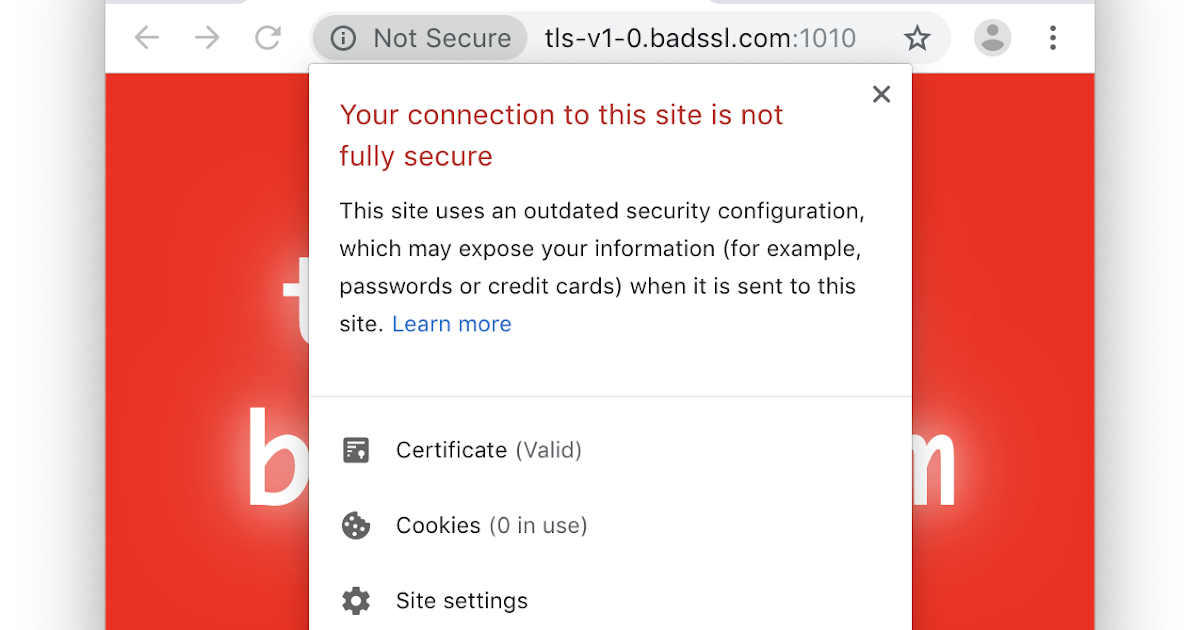Image resolution: width=1200 pixels, height=630 pixels.
Task: Click the Site settings gear icon
Action: (x=356, y=601)
